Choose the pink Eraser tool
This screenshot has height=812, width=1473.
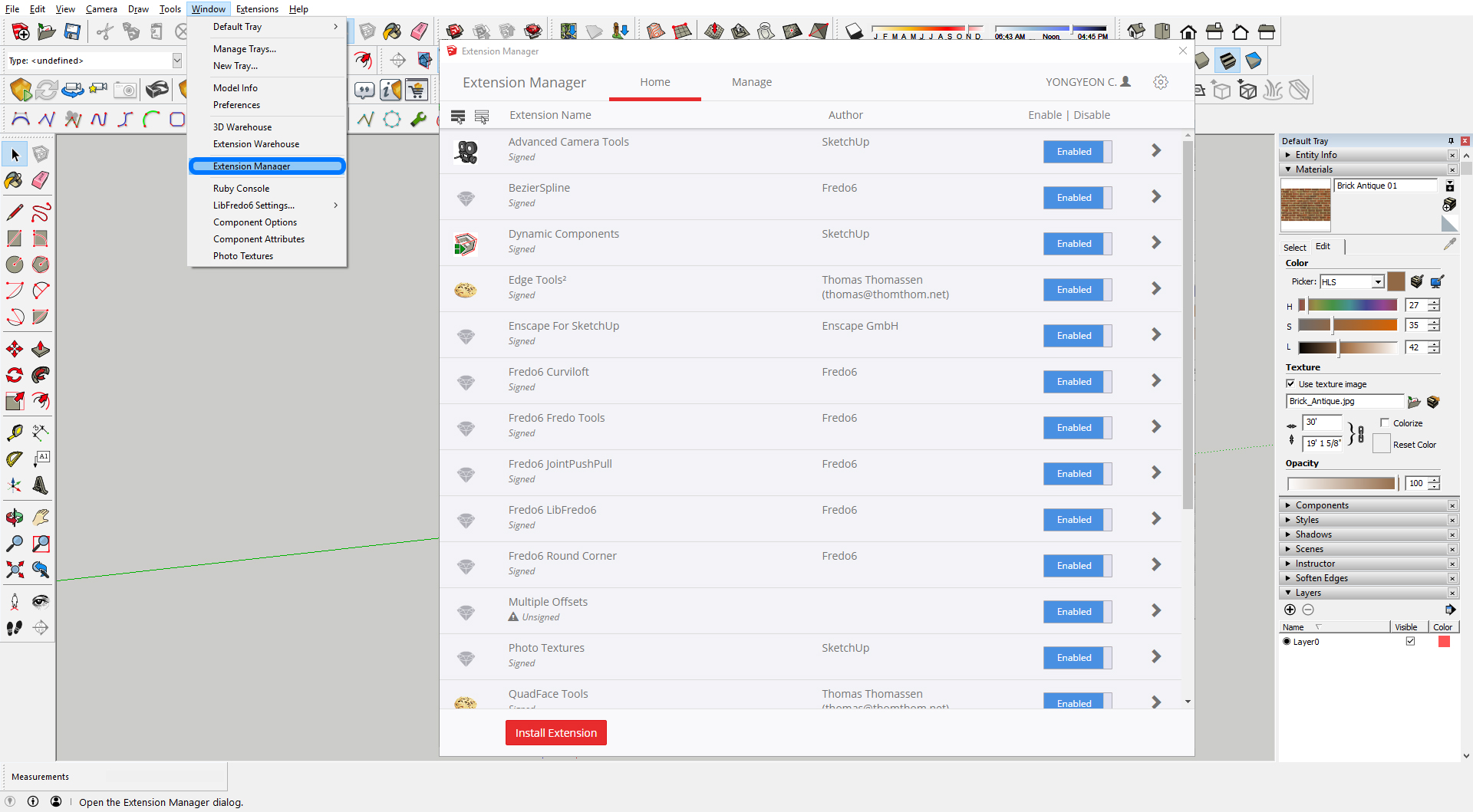[x=41, y=180]
